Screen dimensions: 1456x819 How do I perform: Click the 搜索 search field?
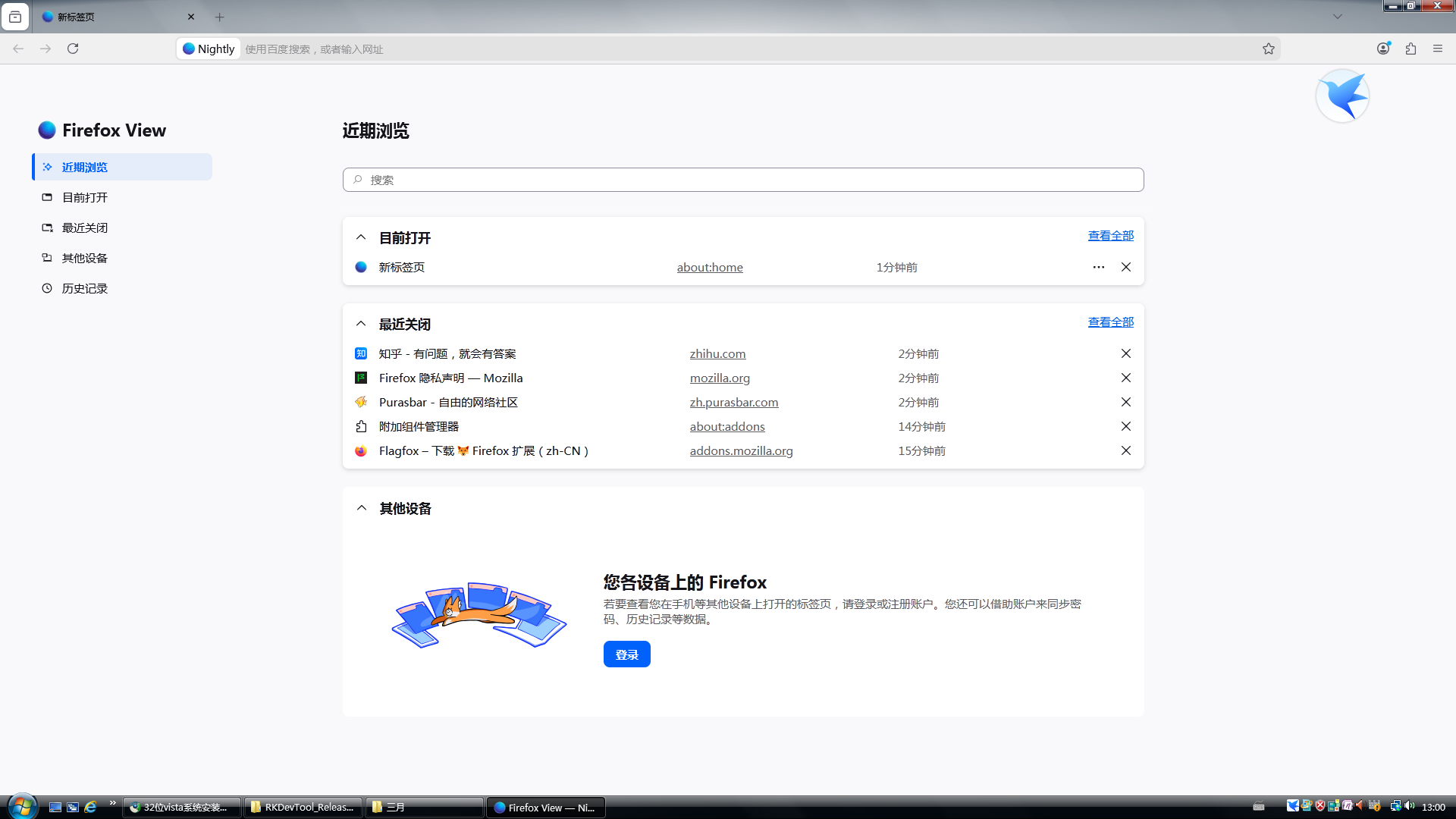(x=743, y=180)
